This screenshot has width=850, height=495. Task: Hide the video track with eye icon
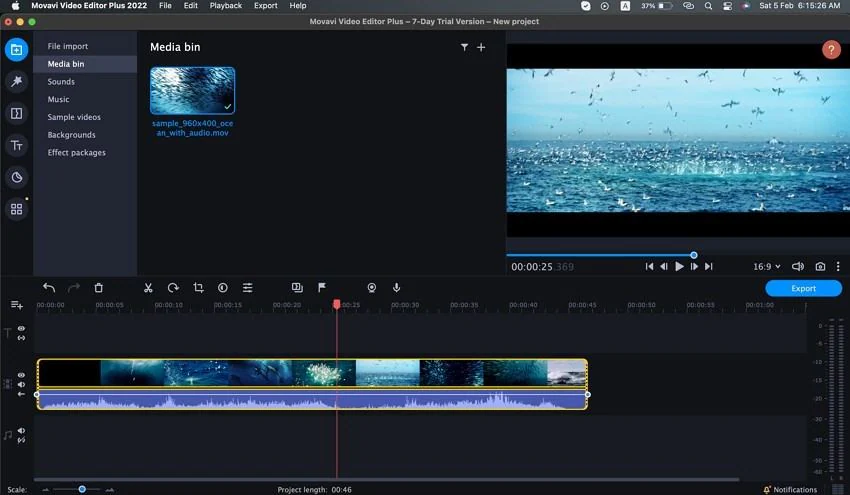click(x=21, y=375)
